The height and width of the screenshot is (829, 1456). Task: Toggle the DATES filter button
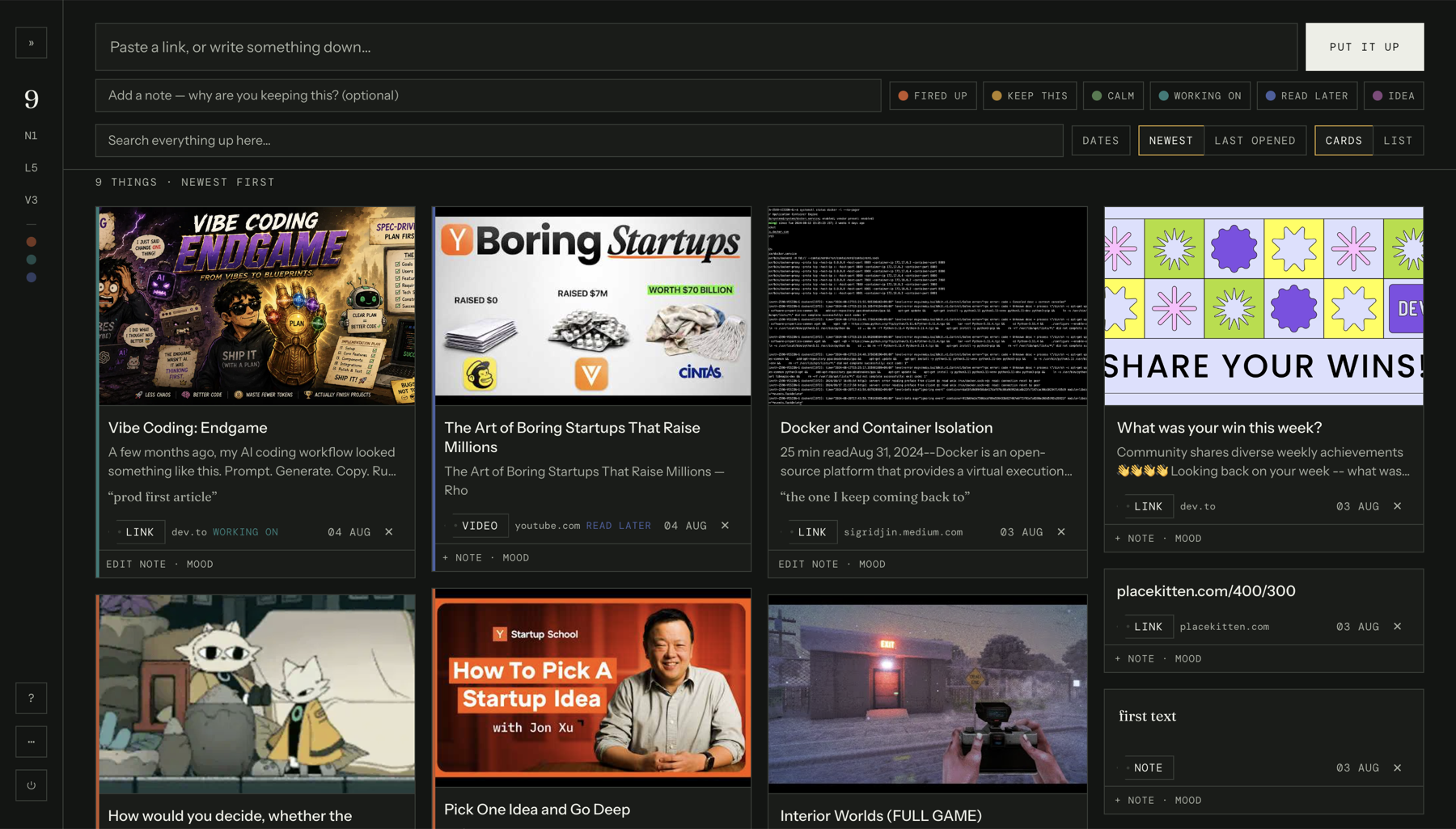[1101, 141]
